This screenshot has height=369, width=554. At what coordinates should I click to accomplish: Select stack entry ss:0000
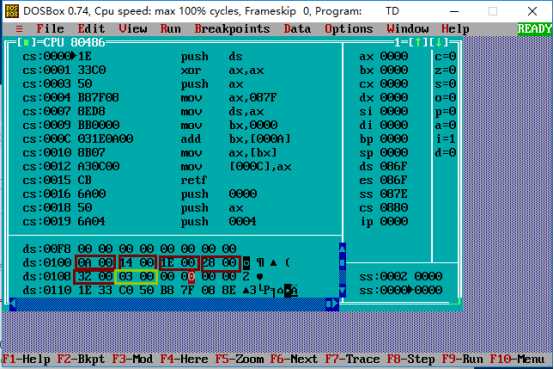point(401,291)
